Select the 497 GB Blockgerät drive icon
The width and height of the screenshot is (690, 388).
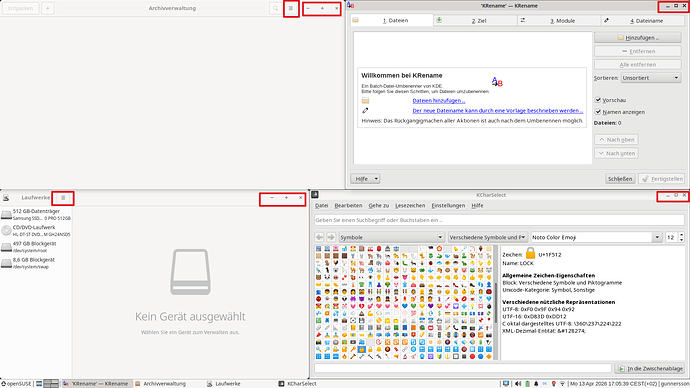[x=6, y=247]
